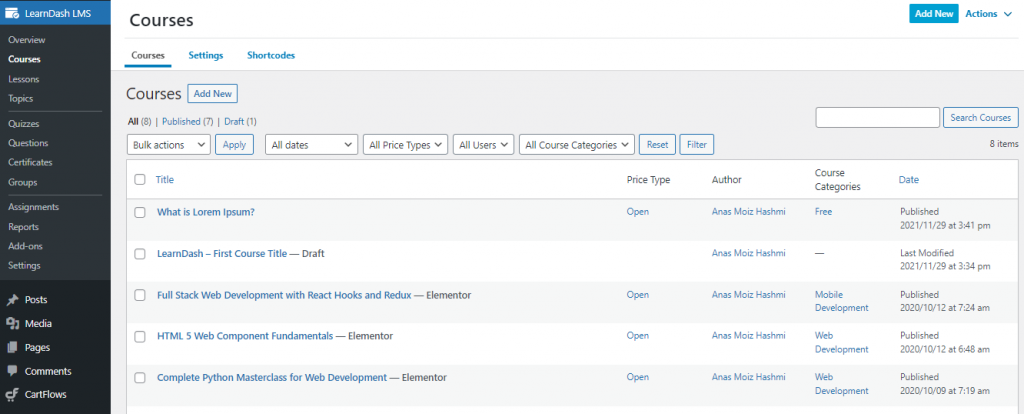Click inside the course search text field
This screenshot has width=1024, height=414.
tap(877, 118)
